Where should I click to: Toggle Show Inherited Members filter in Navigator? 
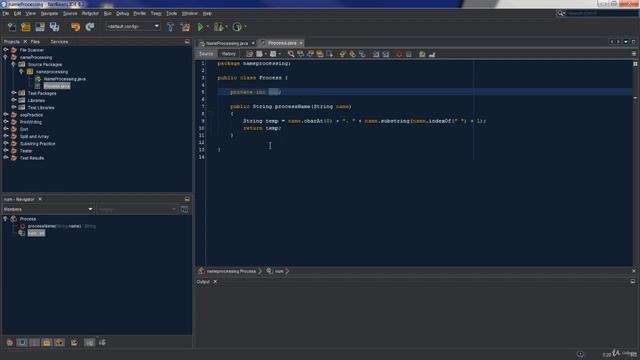[x=9, y=342]
